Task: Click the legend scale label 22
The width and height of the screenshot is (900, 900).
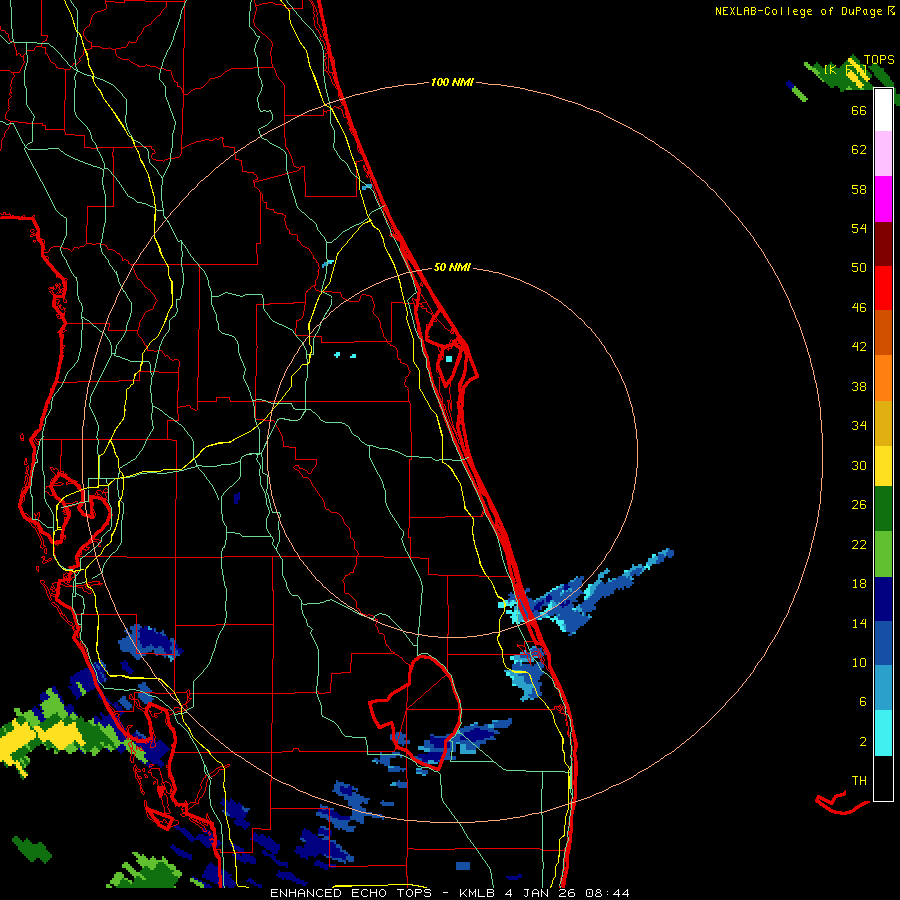Action: [859, 545]
